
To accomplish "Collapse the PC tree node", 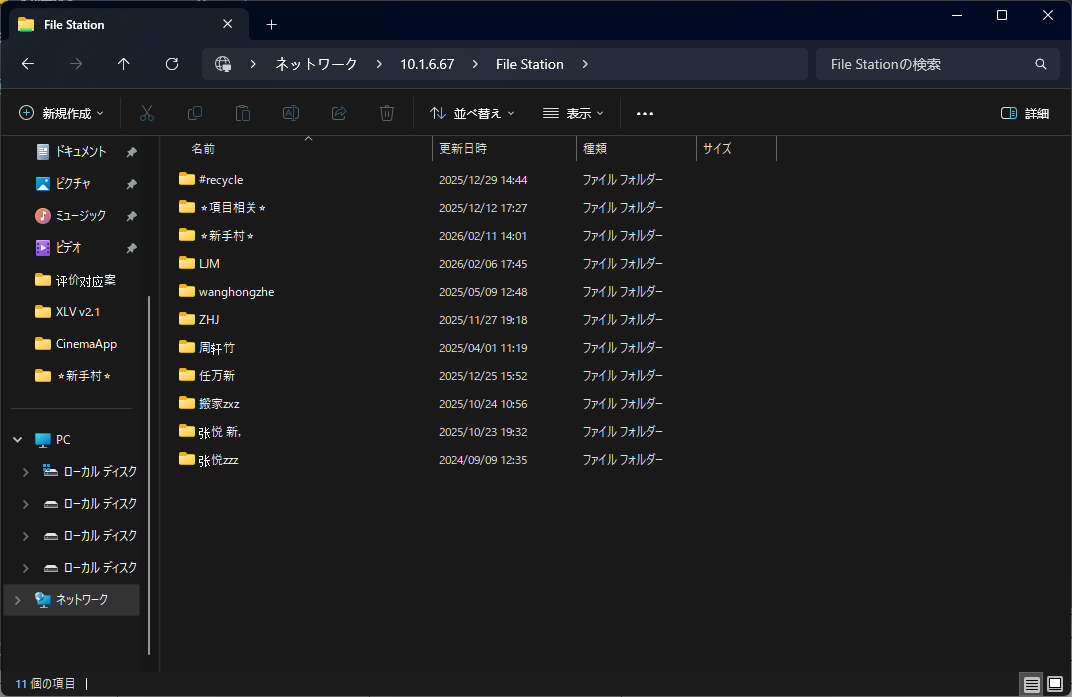I will click(x=17, y=440).
